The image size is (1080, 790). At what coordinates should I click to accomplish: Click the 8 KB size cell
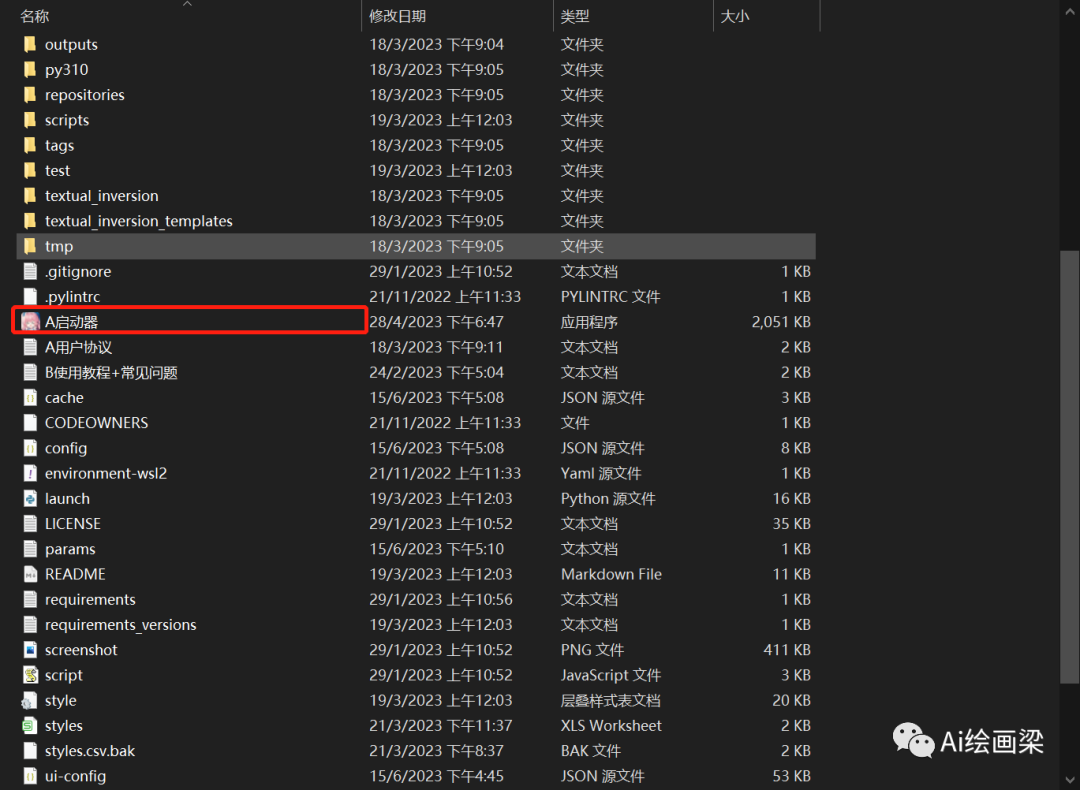point(796,448)
